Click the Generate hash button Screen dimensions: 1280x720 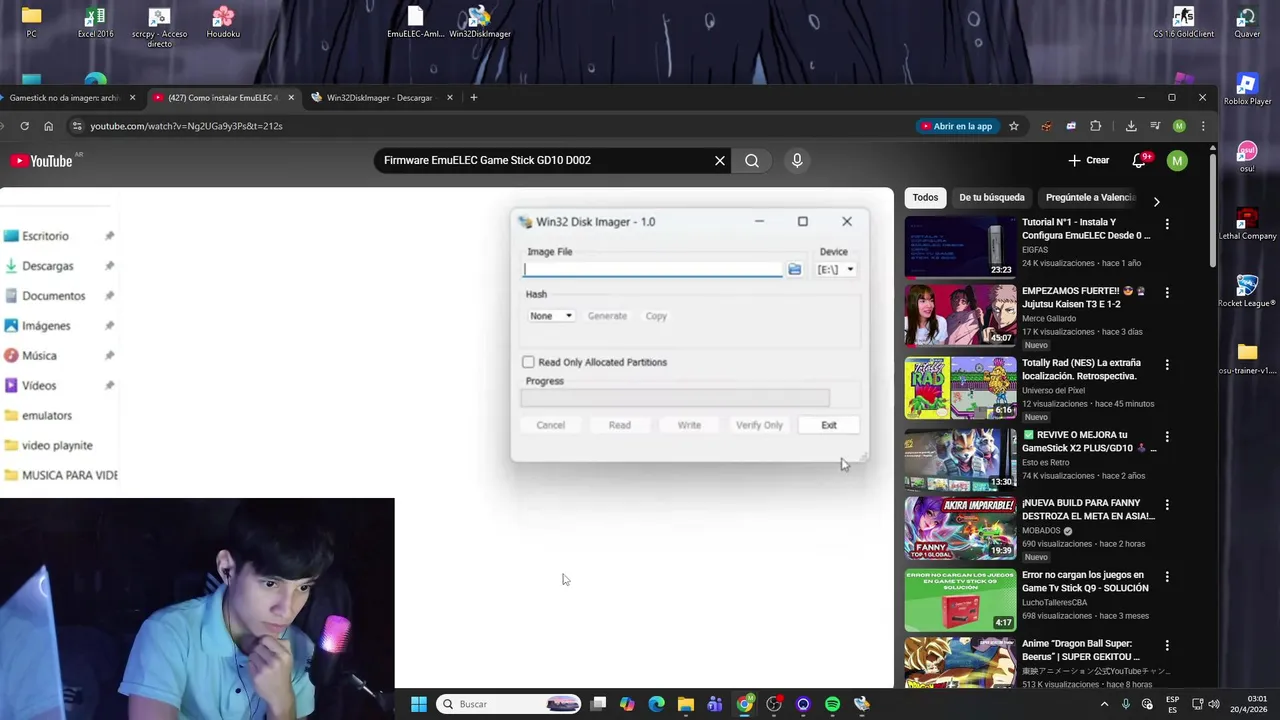pyautogui.click(x=607, y=316)
